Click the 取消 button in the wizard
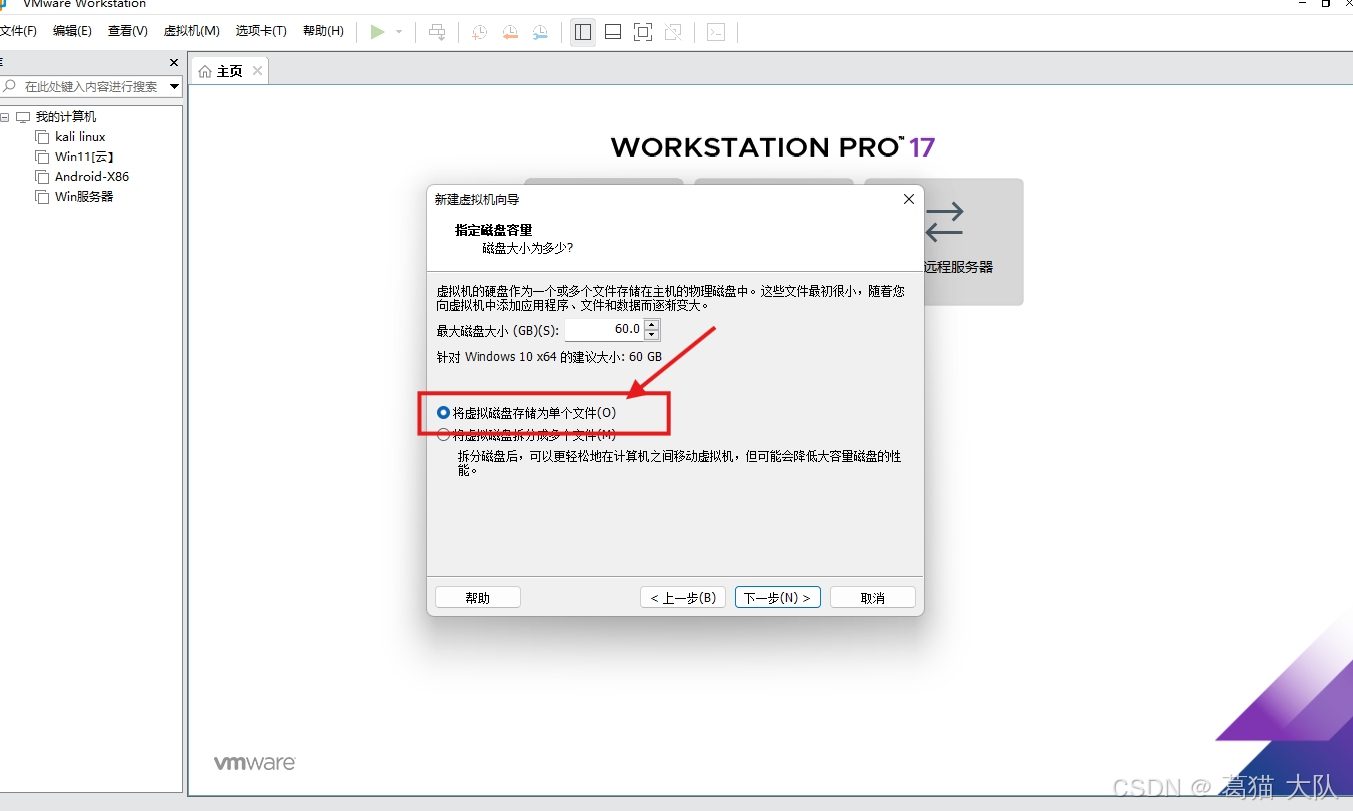 [873, 597]
